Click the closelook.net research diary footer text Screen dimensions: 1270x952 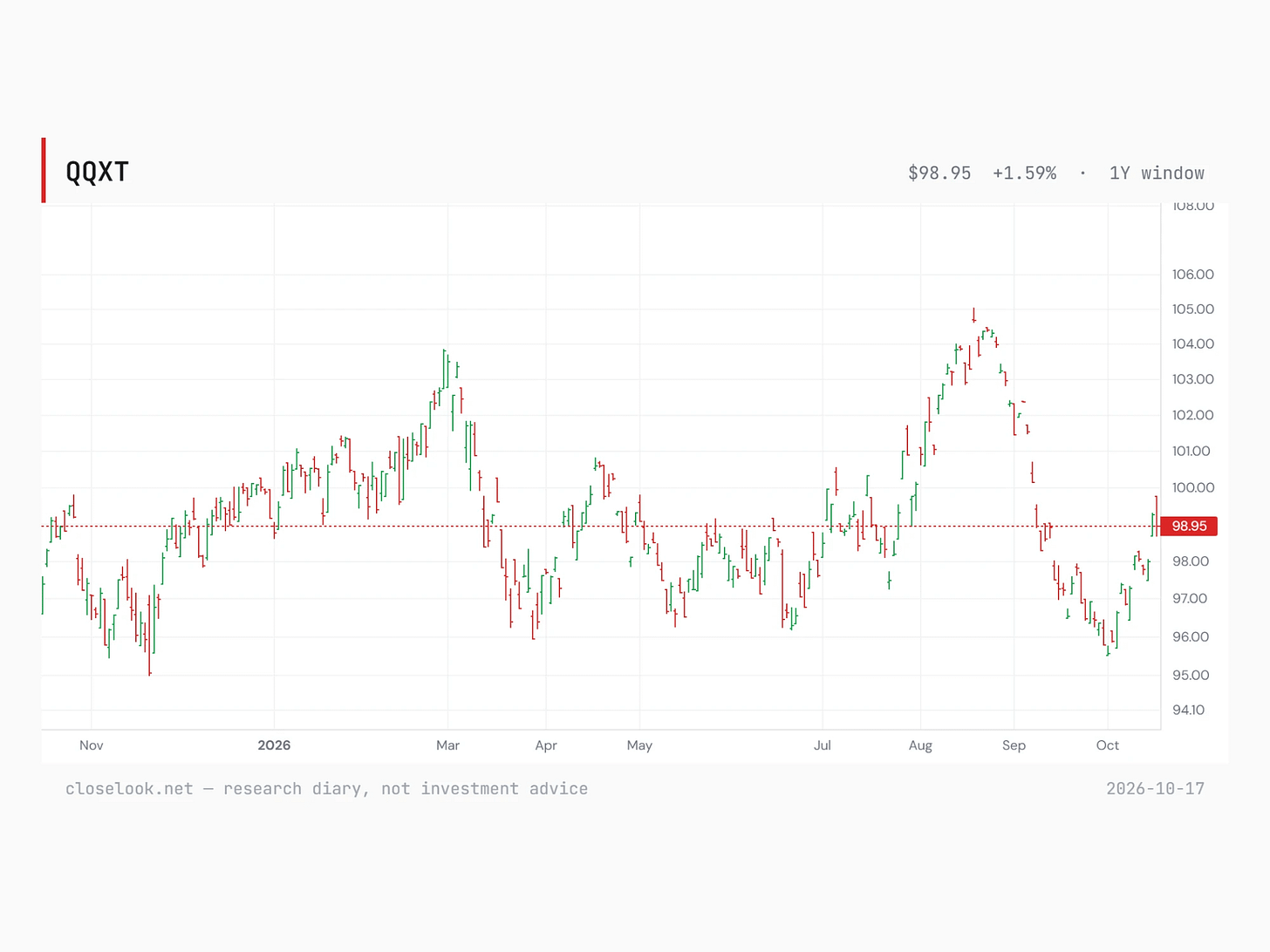[x=326, y=789]
